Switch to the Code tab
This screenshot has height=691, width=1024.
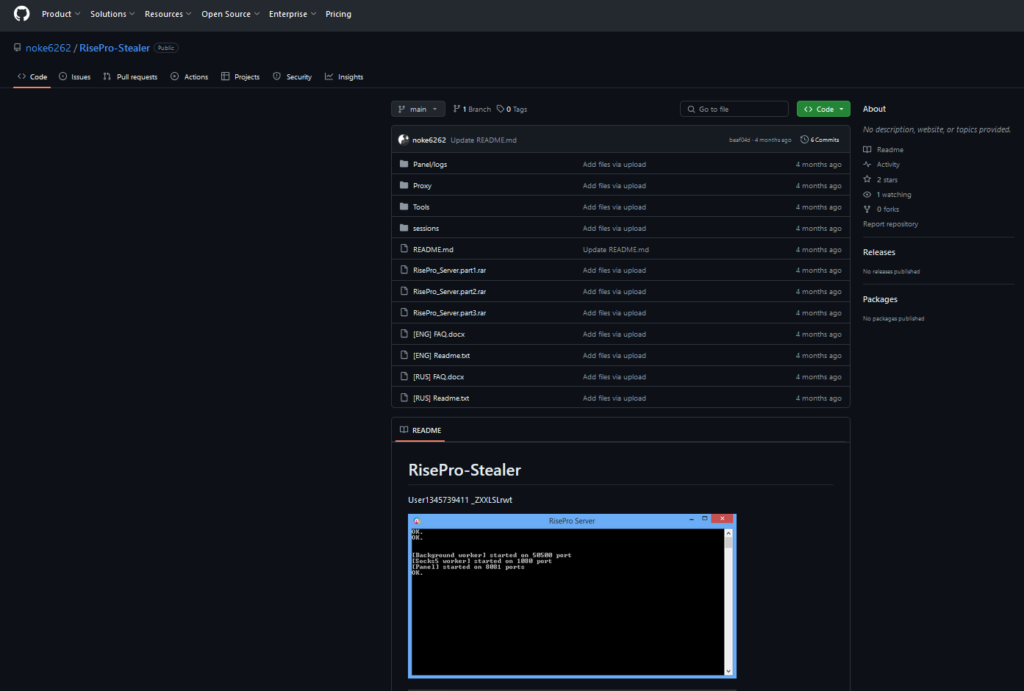(x=32, y=76)
